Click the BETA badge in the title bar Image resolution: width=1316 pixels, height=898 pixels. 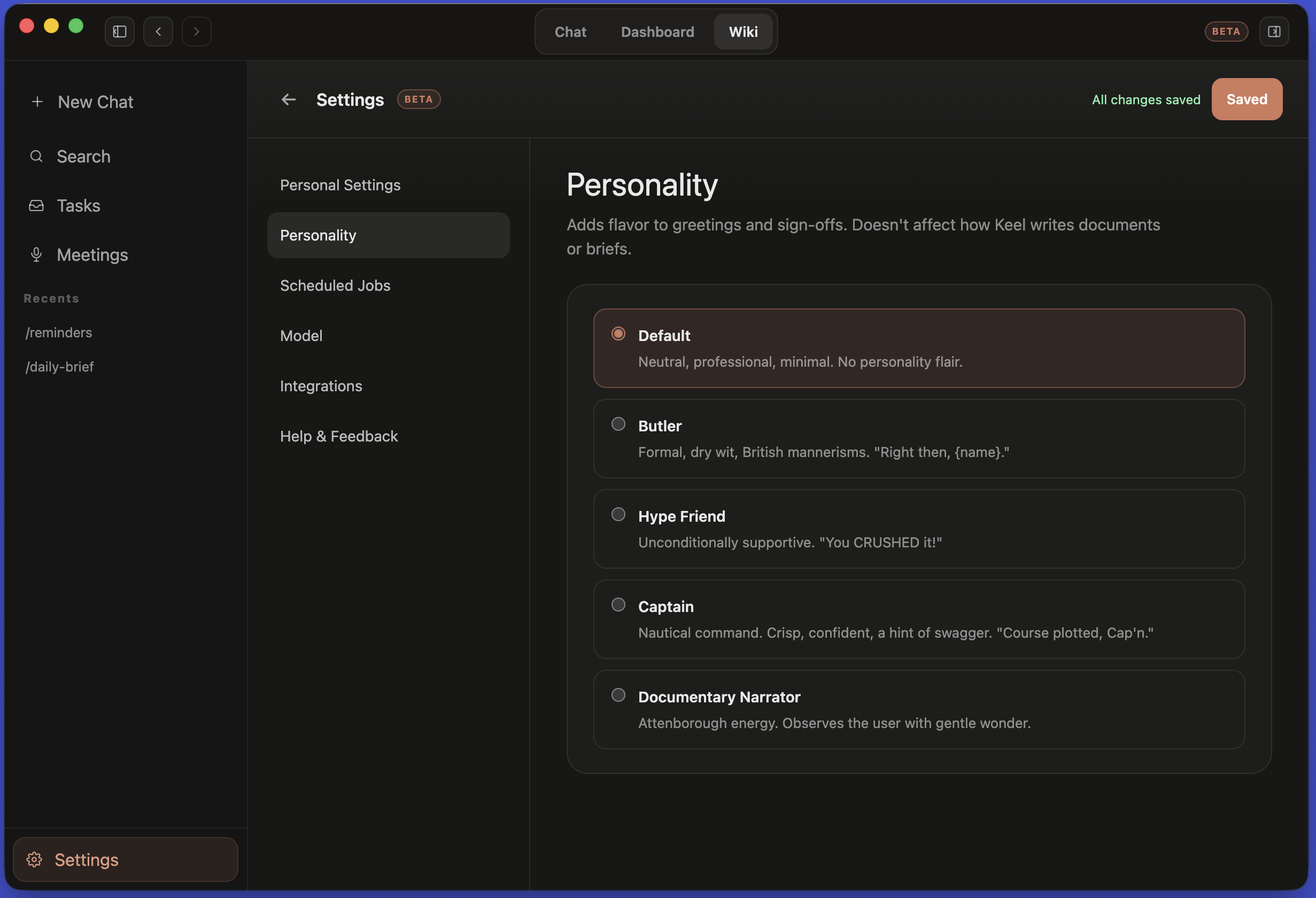tap(1226, 32)
